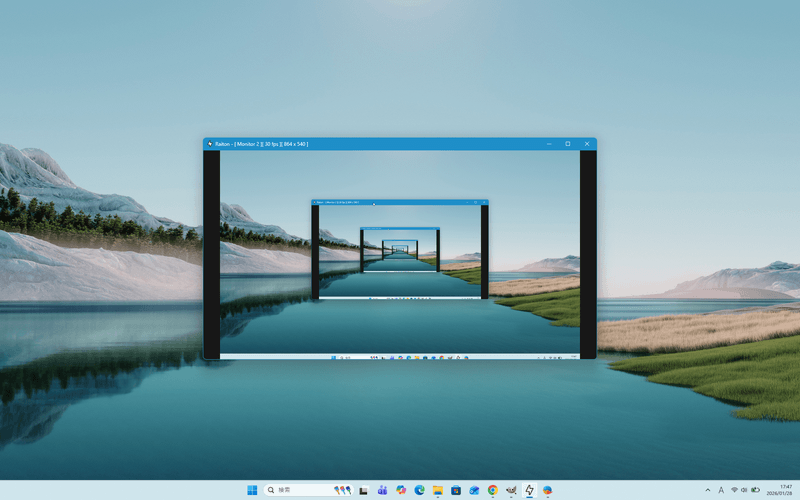This screenshot has width=800, height=500.
Task: Open File Explorer from the taskbar
Action: 438,490
